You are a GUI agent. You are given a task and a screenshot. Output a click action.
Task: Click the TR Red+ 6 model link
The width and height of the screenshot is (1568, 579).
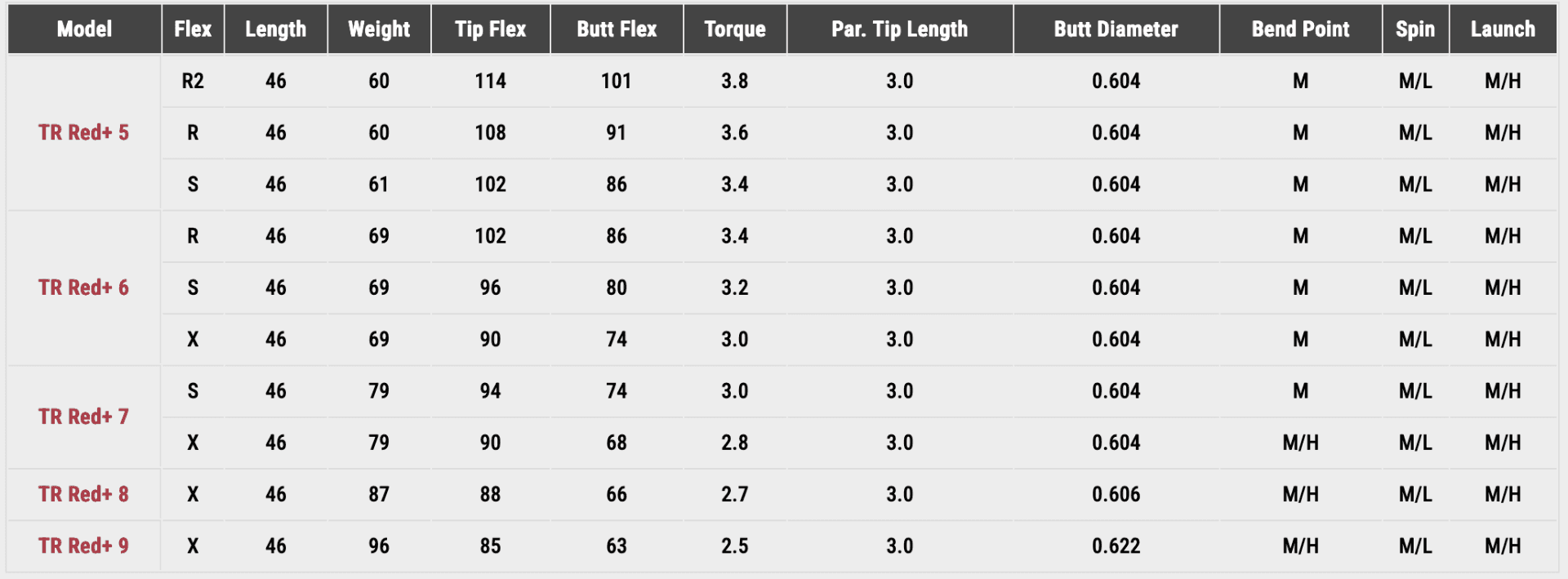click(83, 287)
